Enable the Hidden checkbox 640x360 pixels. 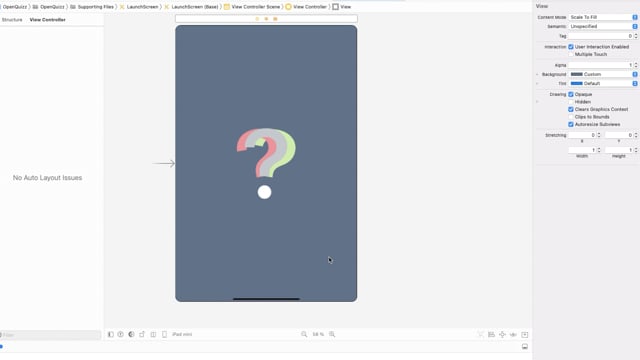point(571,102)
